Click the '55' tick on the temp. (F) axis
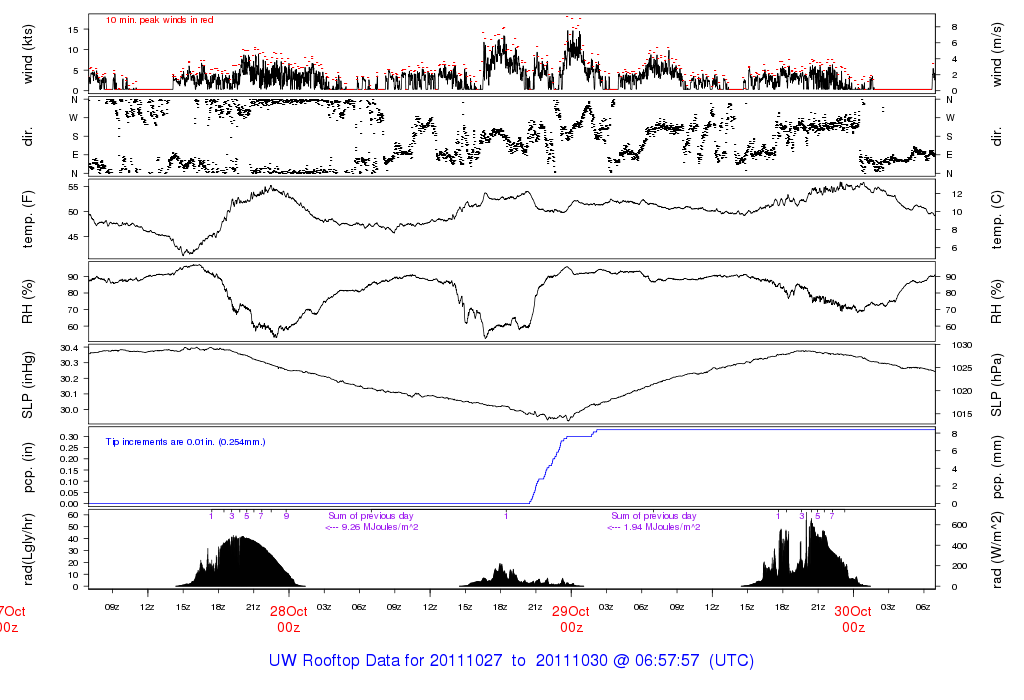Image resolution: width=1024 pixels, height=700 pixels. tap(73, 187)
